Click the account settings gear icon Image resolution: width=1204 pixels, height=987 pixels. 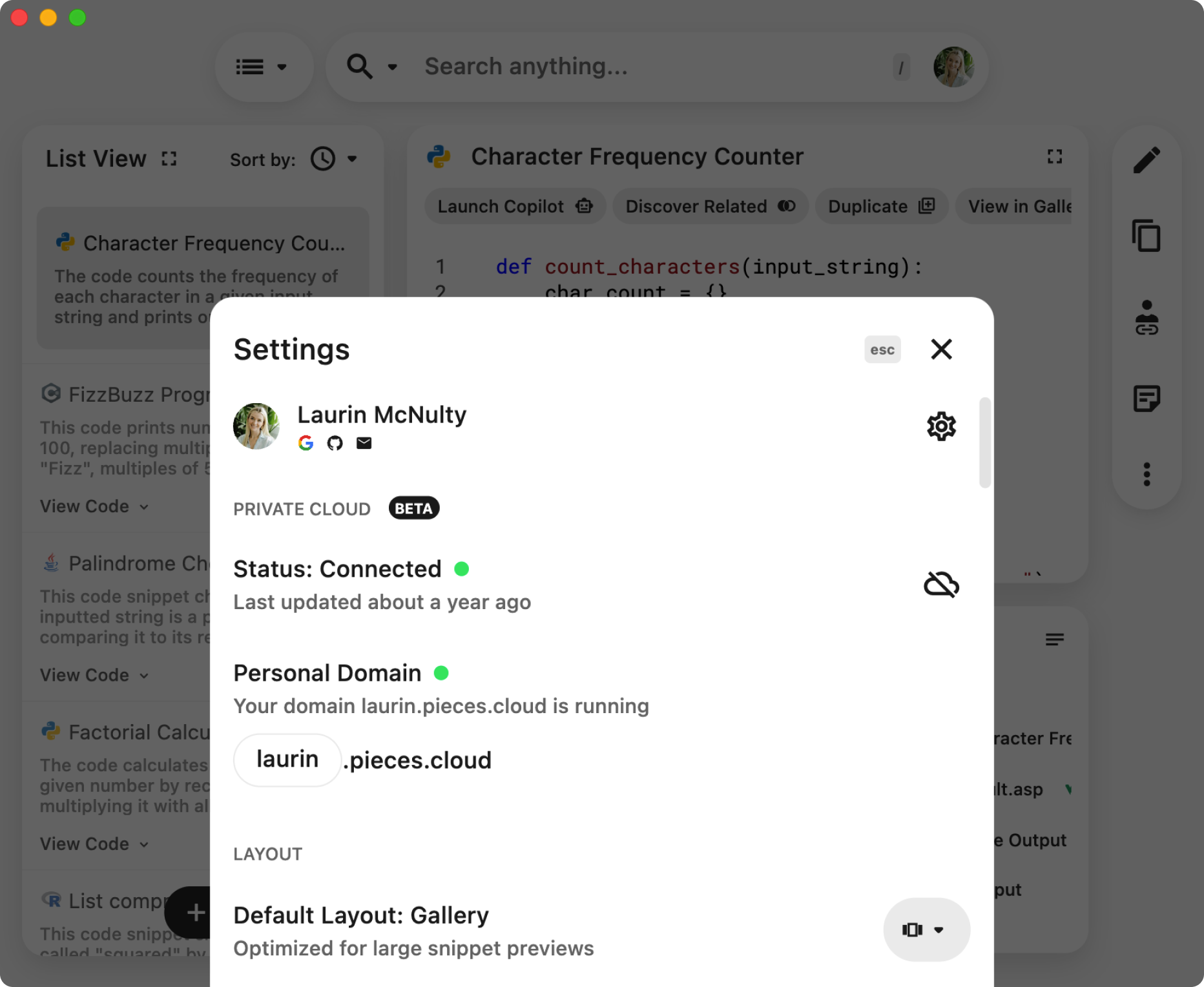coord(941,426)
